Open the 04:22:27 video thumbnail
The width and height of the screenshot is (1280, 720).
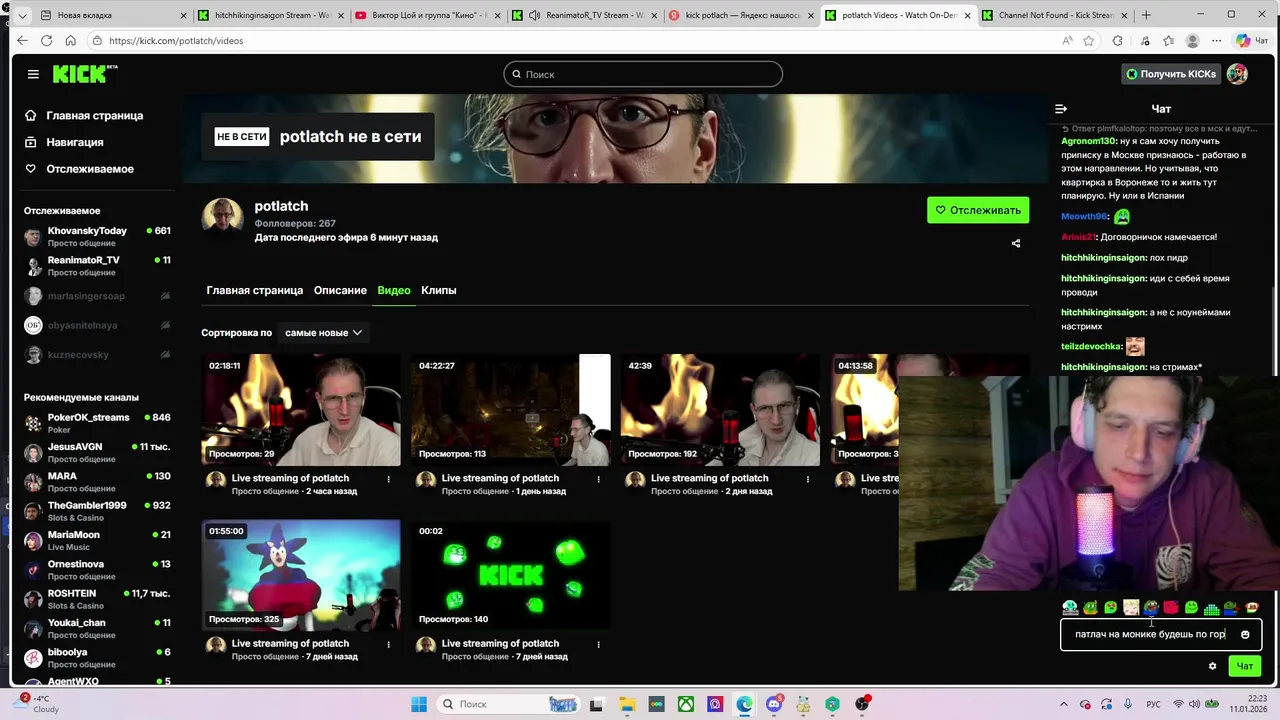[511, 410]
